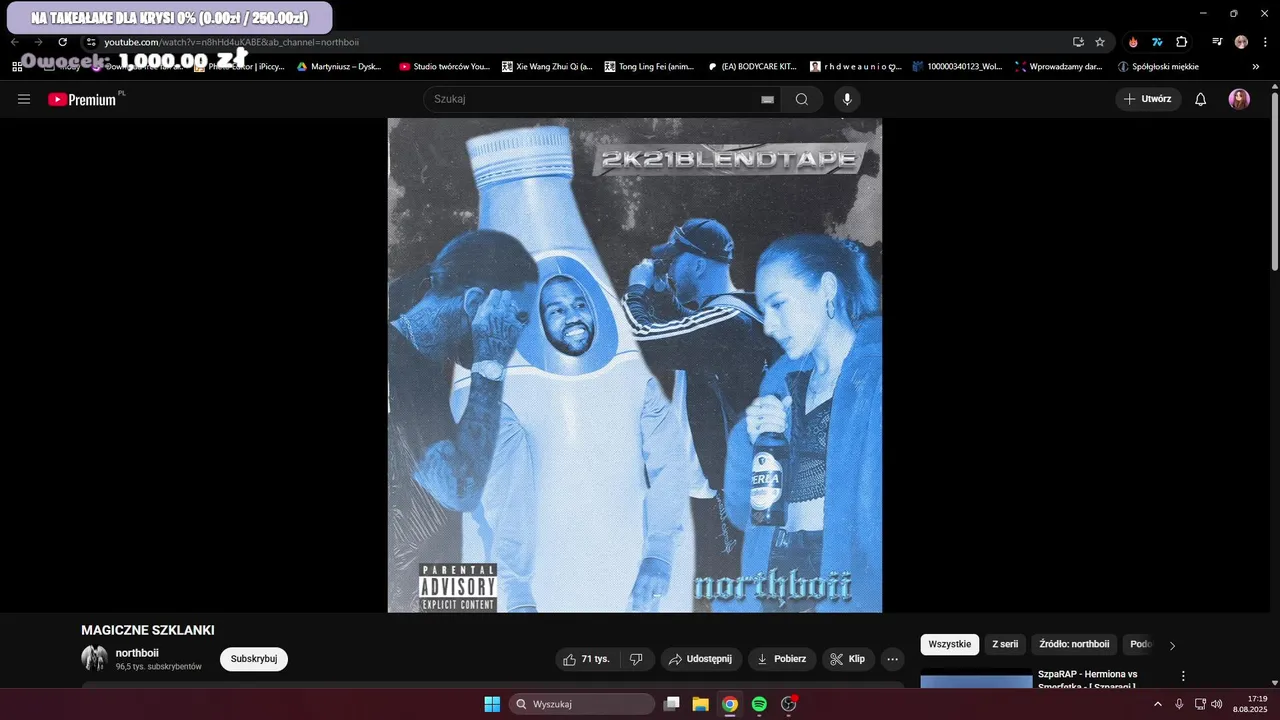Screen dimensions: 1280x720
Task: Select the Źródło: northboii filter chip
Action: click(1074, 644)
